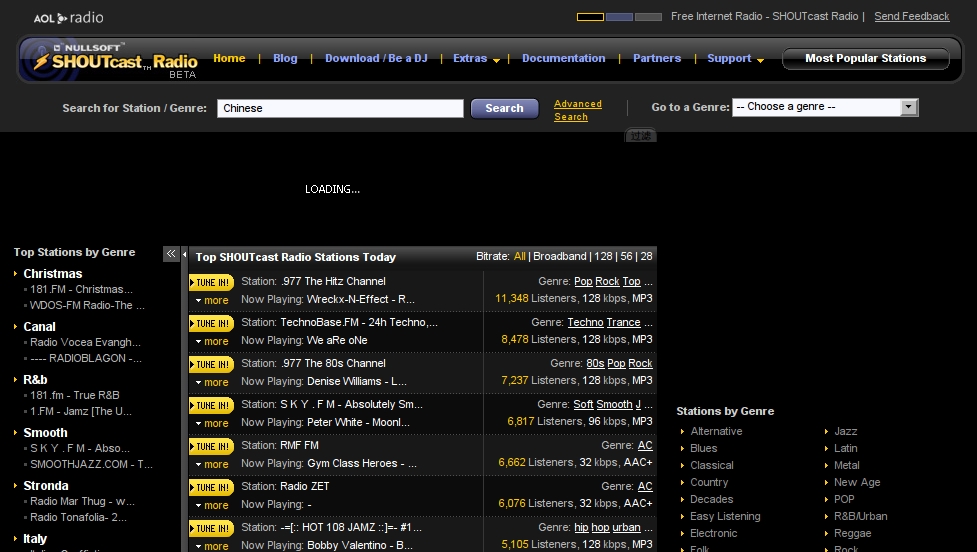Expand more for .977 The Hitz Channel
Screen dimensions: 977x552
pyautogui.click(x=212, y=300)
